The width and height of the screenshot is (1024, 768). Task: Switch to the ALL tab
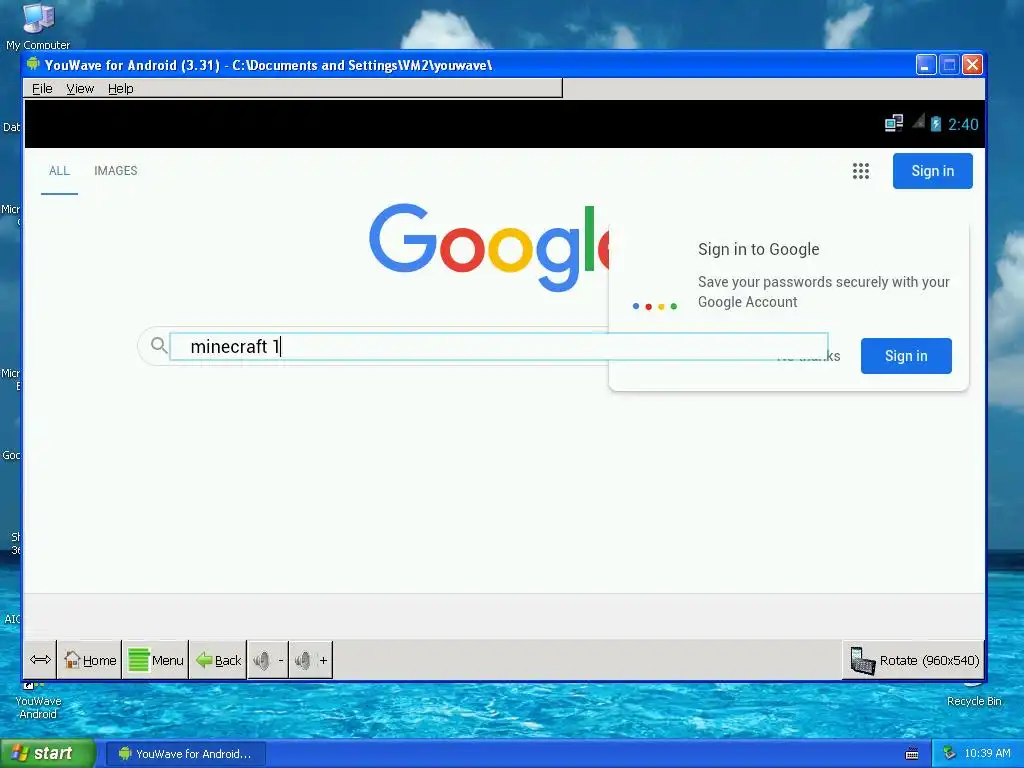tap(59, 171)
